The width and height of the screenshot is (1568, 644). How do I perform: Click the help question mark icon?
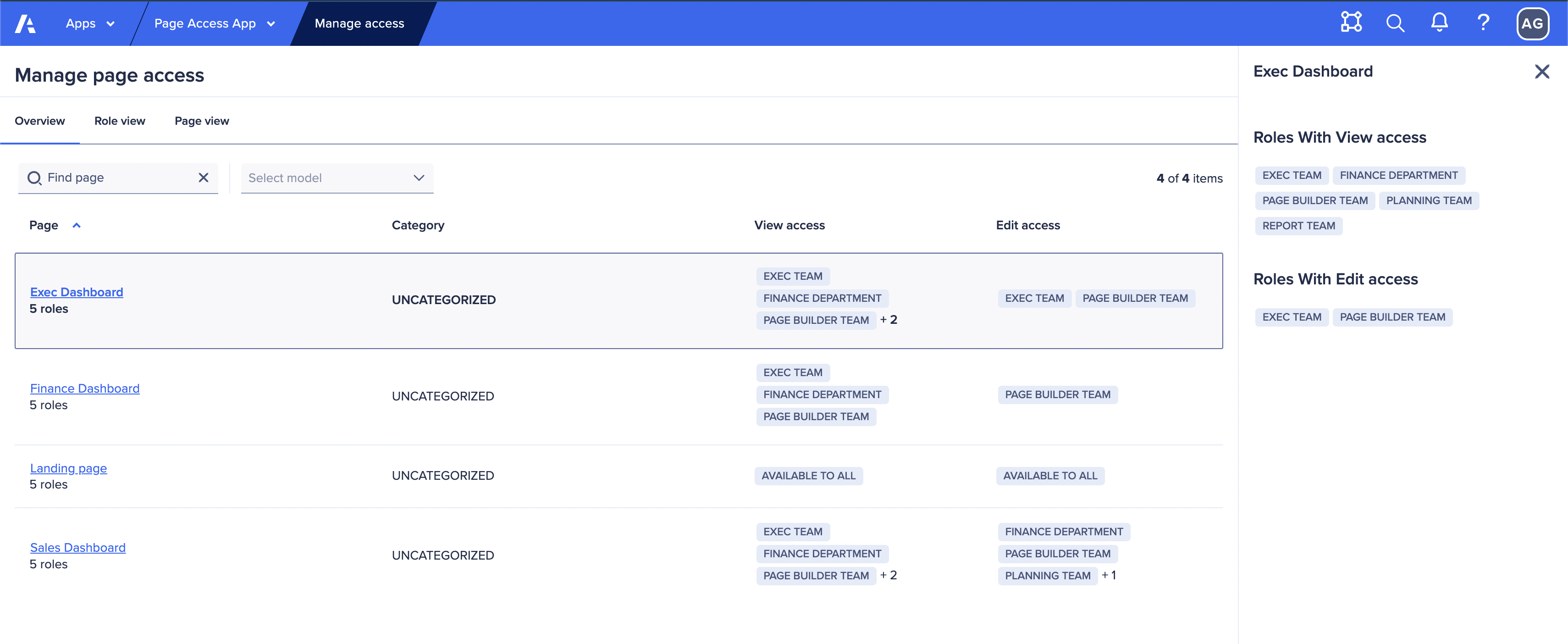[1483, 23]
